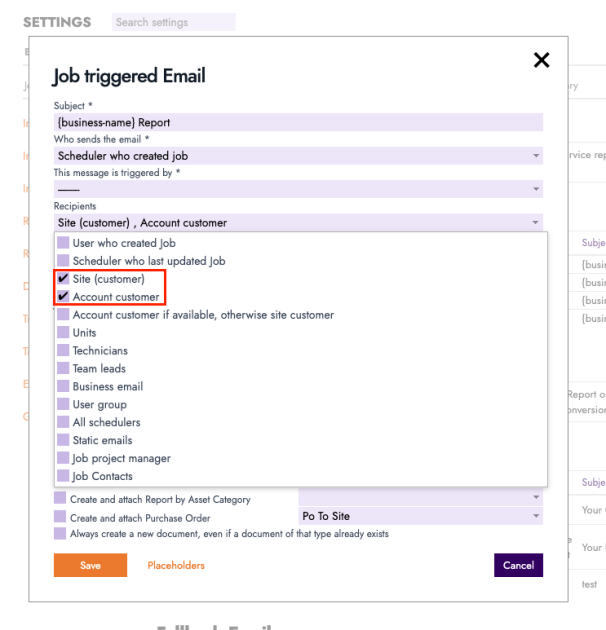The height and width of the screenshot is (630, 606).
Task: Check the Job project manager option
Action: pyautogui.click(x=64, y=459)
